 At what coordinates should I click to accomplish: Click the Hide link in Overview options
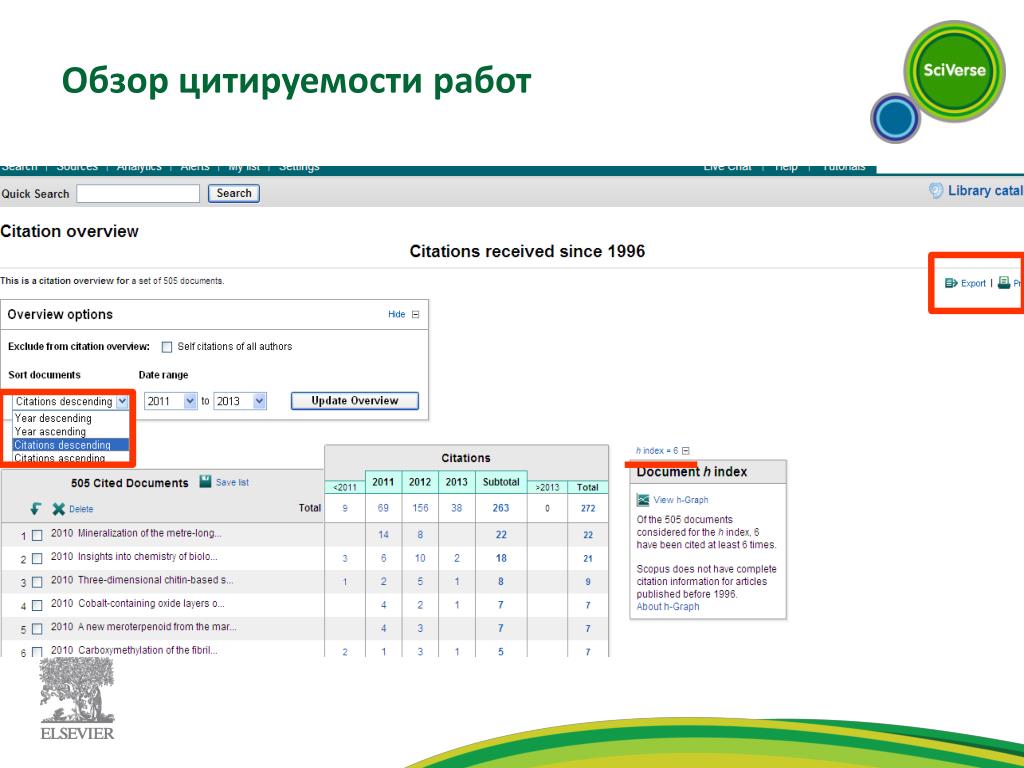[x=396, y=314]
